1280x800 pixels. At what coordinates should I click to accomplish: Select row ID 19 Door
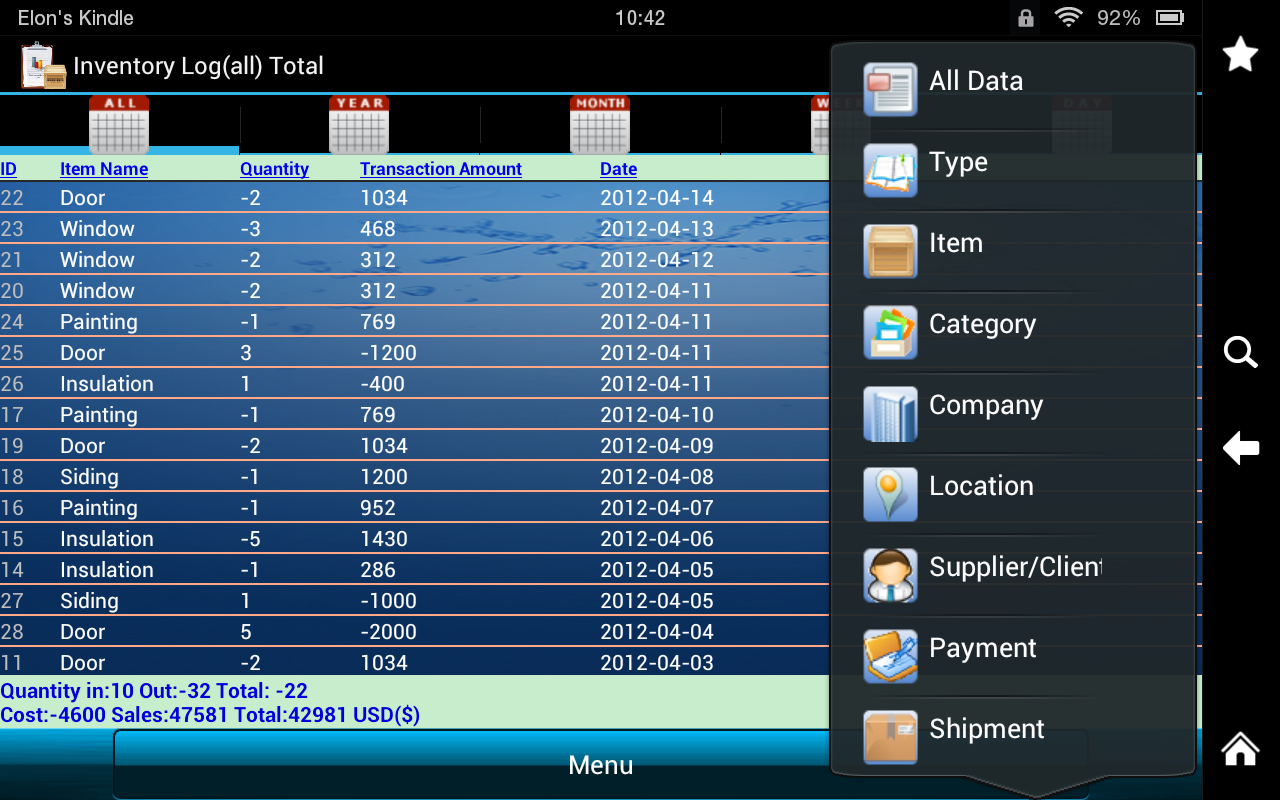[x=415, y=446]
